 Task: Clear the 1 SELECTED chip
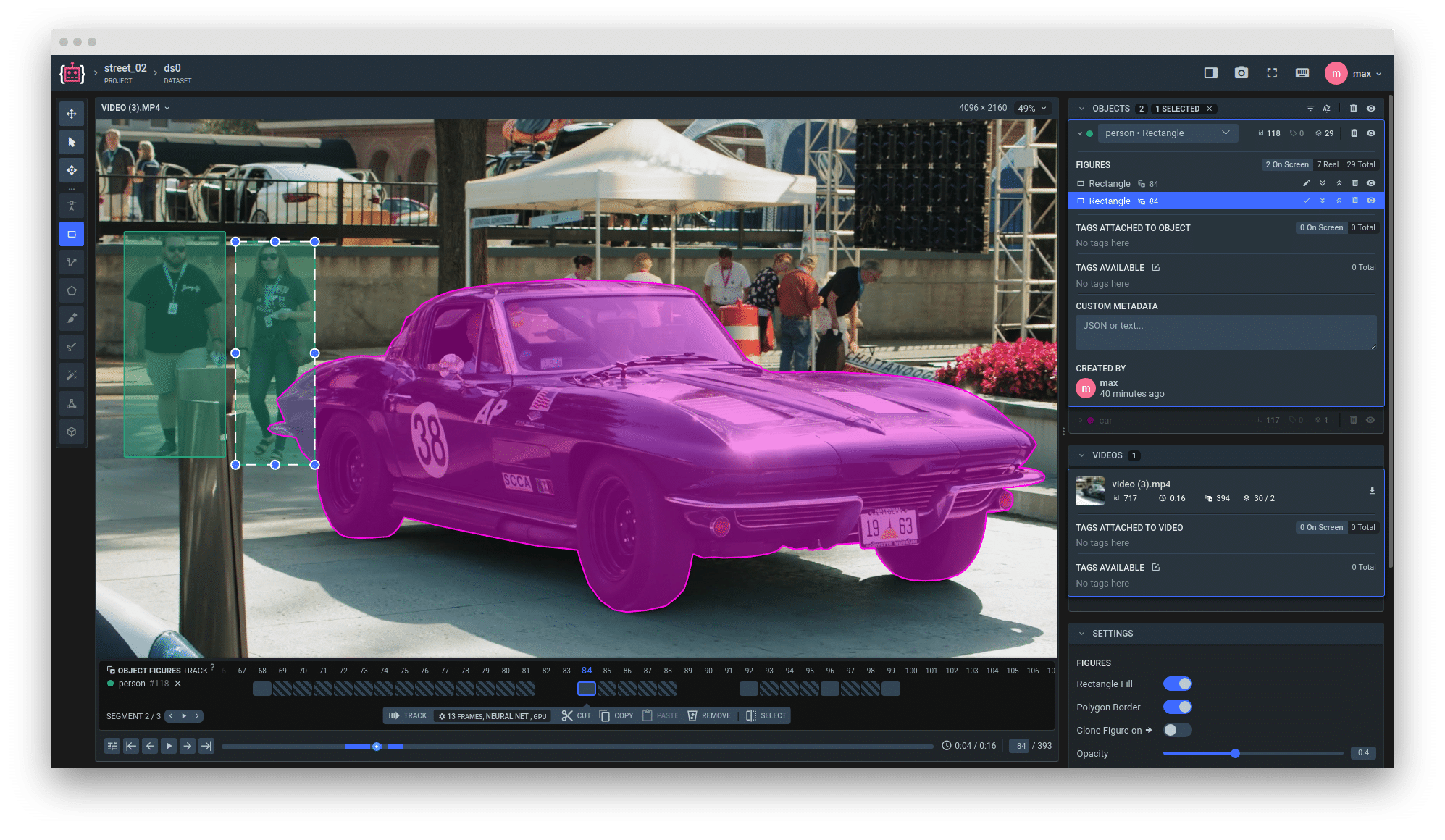tap(1209, 109)
